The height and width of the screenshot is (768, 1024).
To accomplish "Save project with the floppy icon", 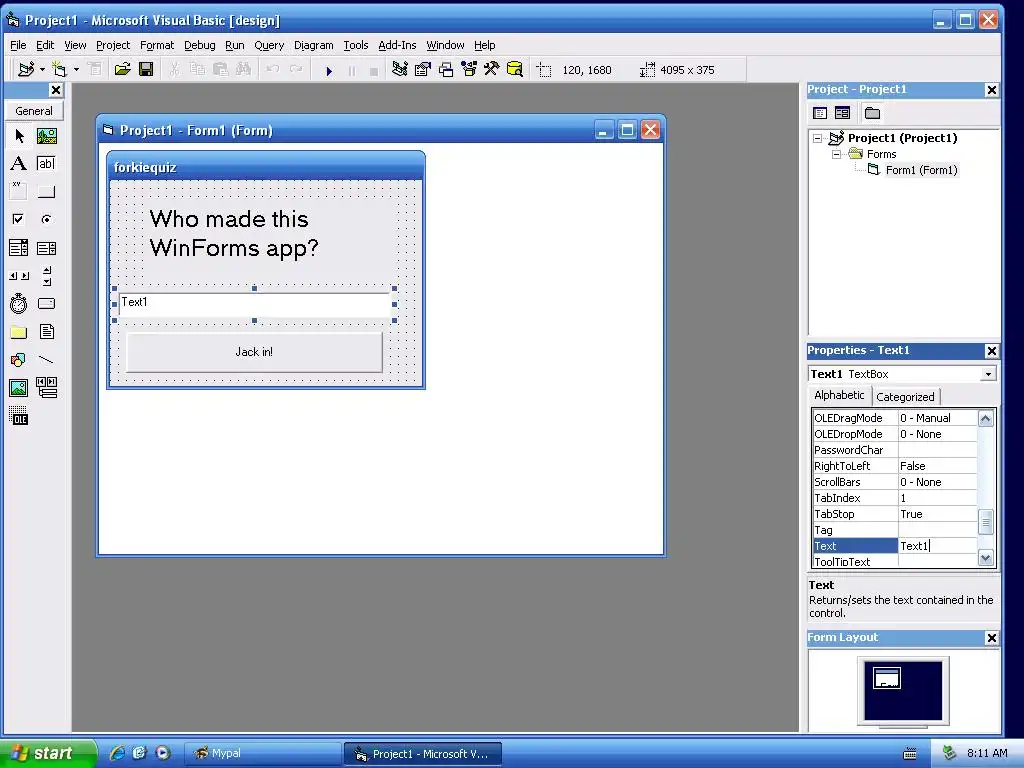I will pyautogui.click(x=146, y=69).
